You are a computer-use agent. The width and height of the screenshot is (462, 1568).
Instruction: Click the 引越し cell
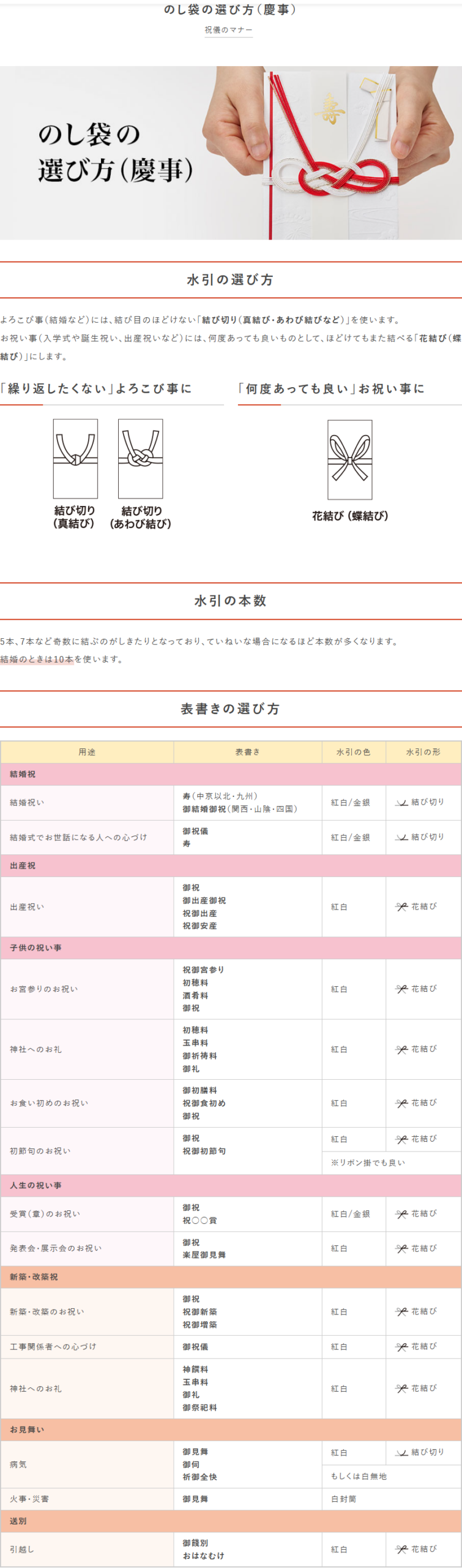[x=87, y=1550]
